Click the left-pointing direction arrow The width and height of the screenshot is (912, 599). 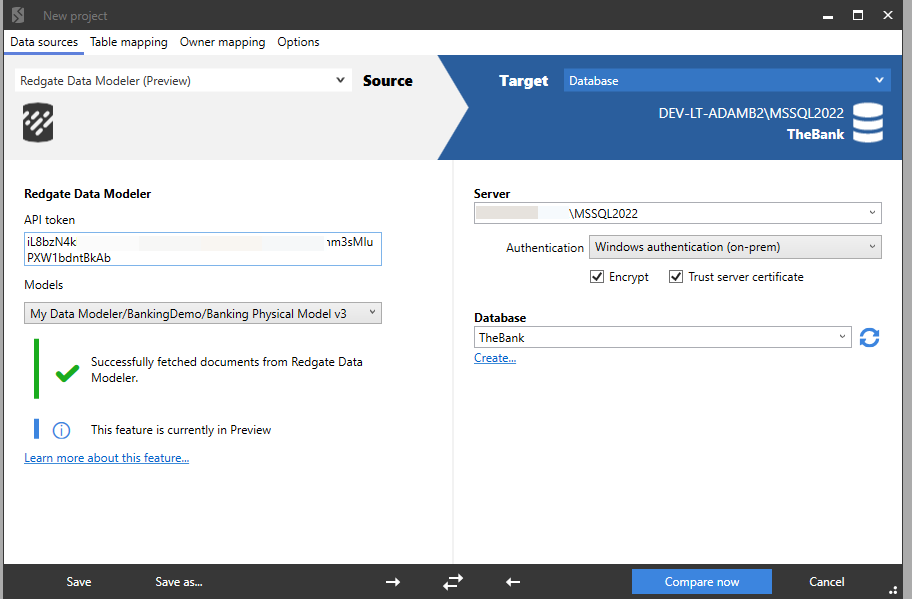[x=512, y=581]
